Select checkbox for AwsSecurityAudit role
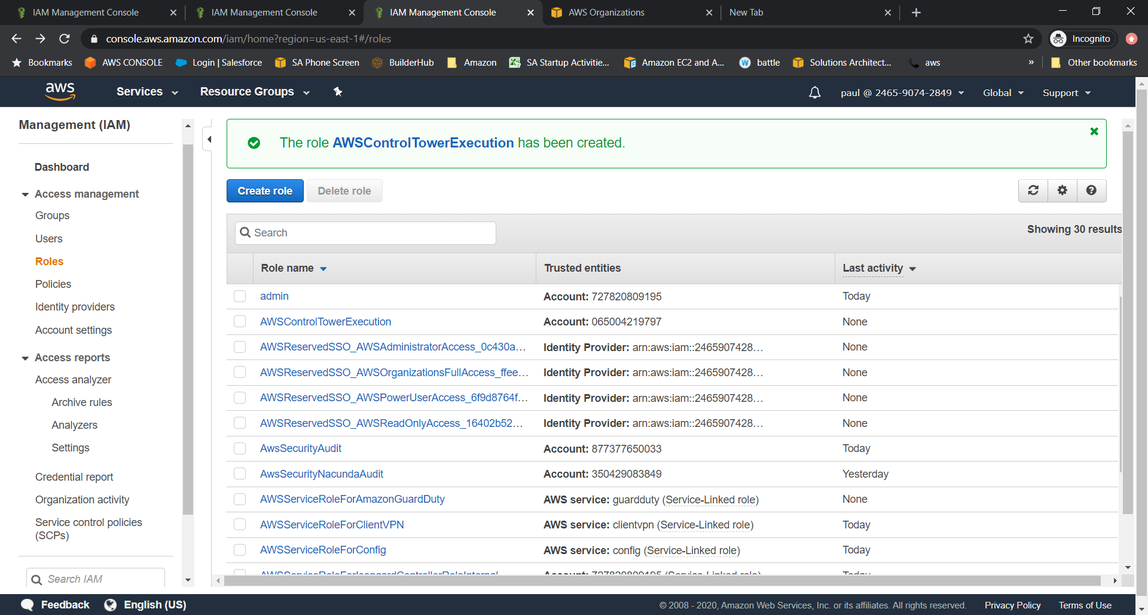Image resolution: width=1148 pixels, height=615 pixels. (239, 448)
